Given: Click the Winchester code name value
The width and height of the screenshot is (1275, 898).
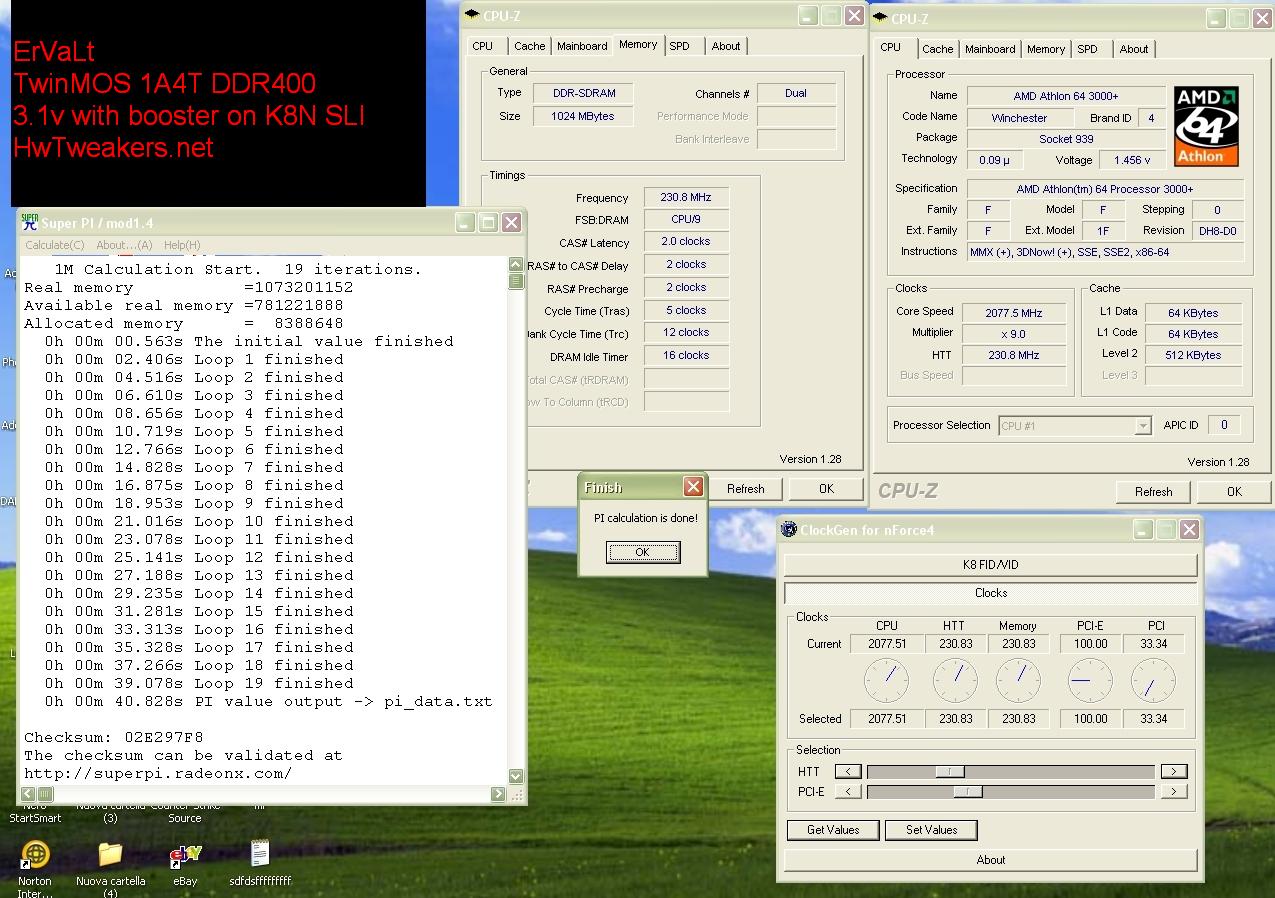Looking at the screenshot, I should tap(1019, 118).
